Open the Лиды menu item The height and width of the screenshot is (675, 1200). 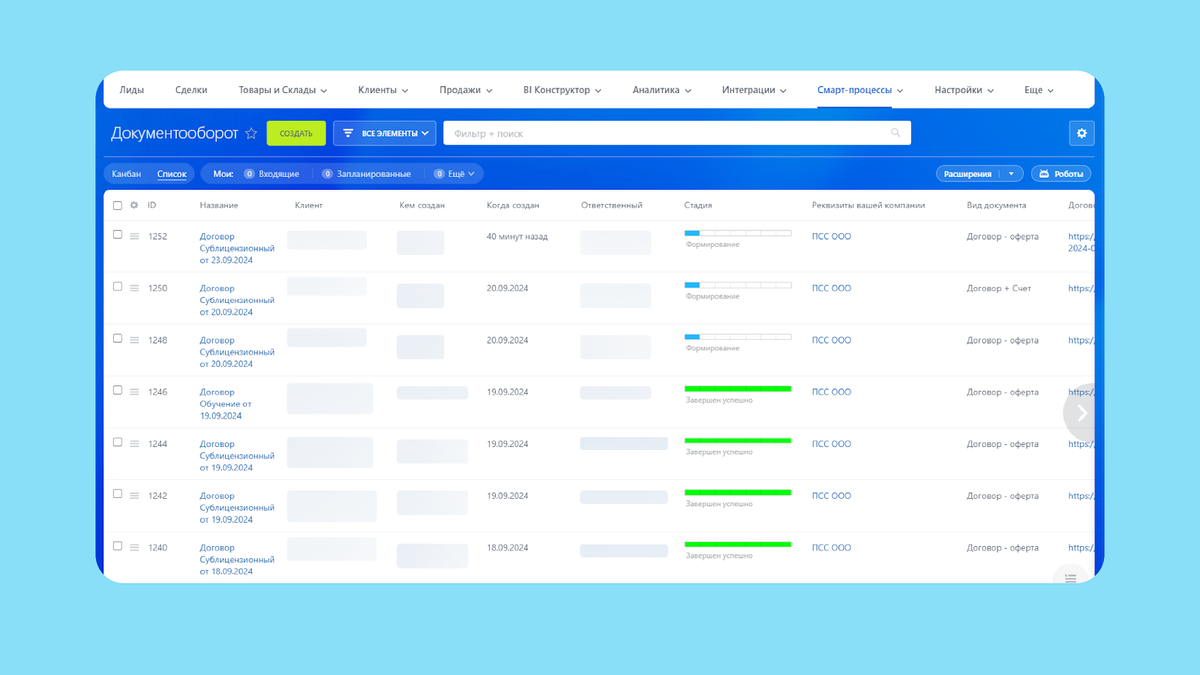132,90
